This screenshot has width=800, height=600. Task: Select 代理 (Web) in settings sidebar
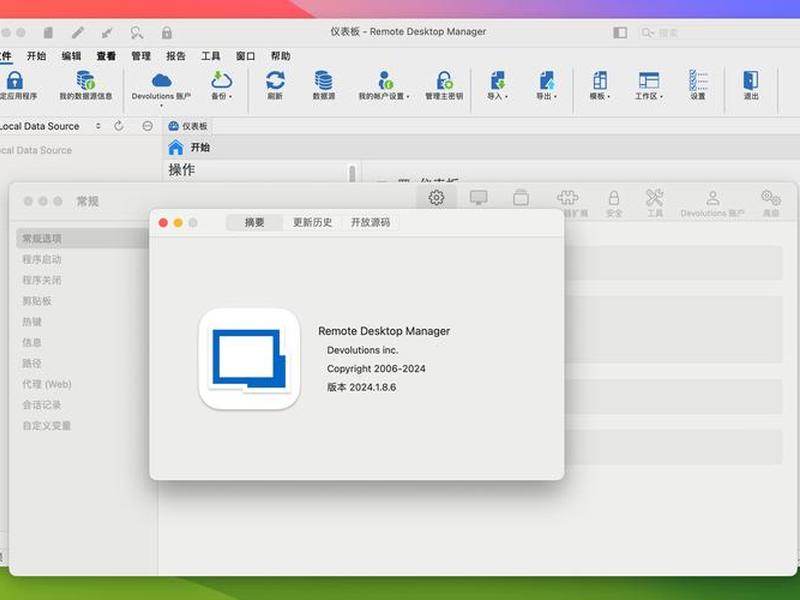coord(46,384)
